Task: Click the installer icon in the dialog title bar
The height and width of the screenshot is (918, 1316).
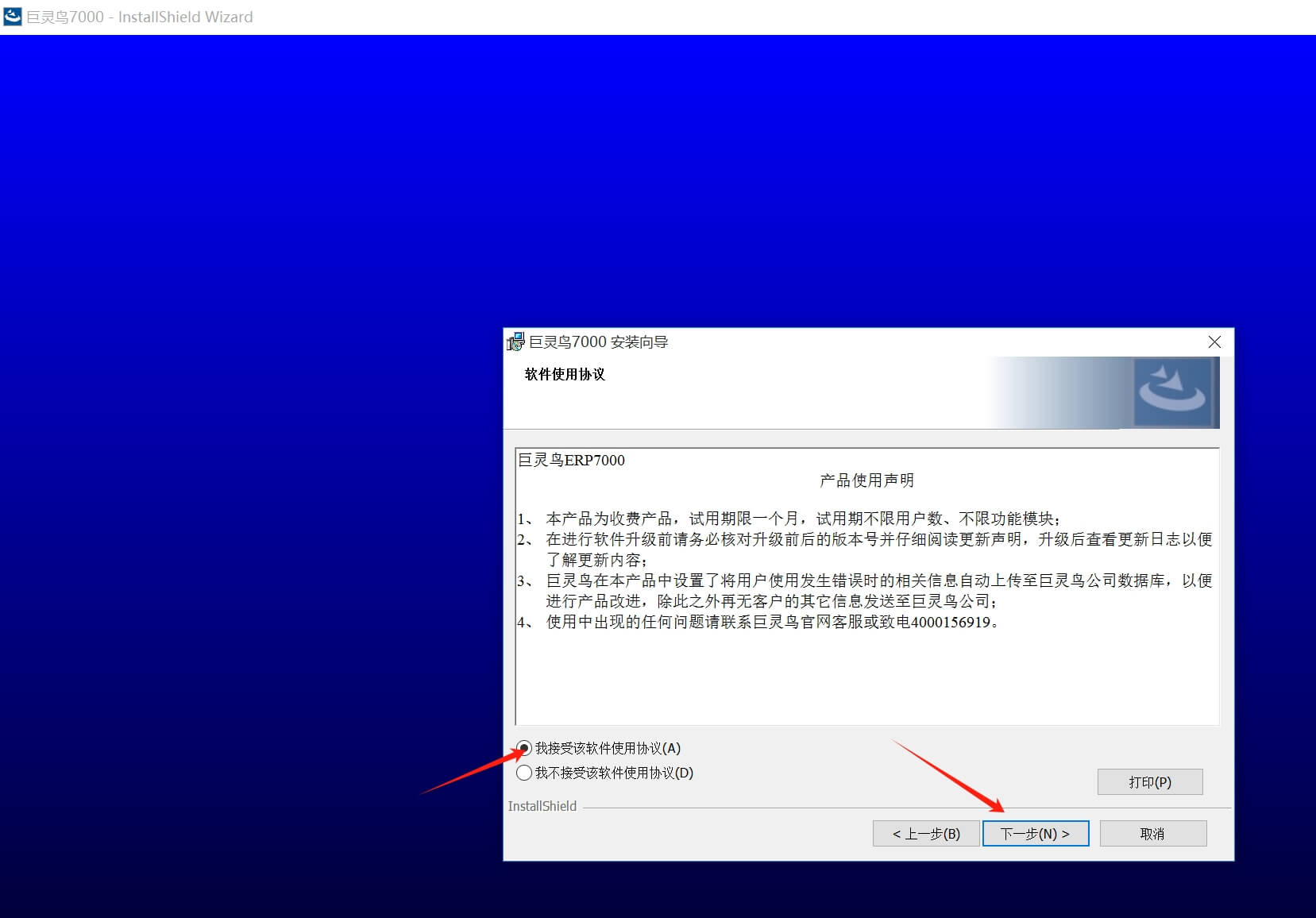Action: pos(515,342)
